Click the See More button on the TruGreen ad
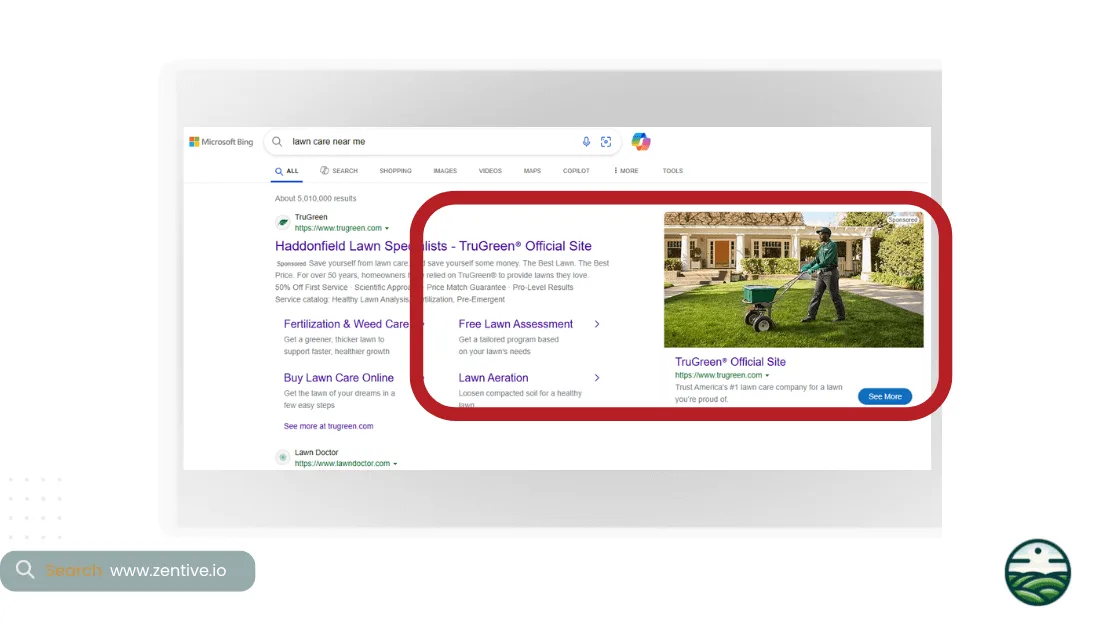The width and height of the screenshot is (1100, 628). coord(884,396)
